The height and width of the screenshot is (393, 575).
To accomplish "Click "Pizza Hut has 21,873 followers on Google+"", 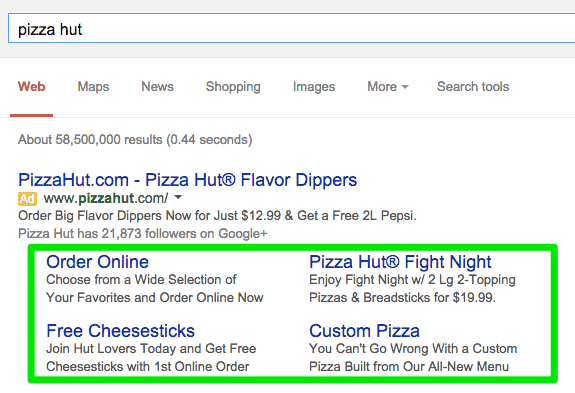I will click(x=143, y=234).
